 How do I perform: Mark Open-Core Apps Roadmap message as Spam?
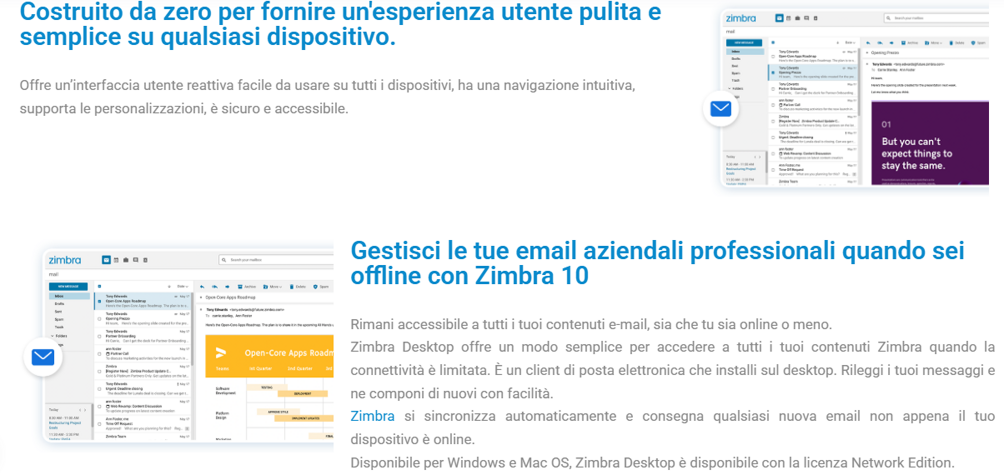(x=321, y=287)
